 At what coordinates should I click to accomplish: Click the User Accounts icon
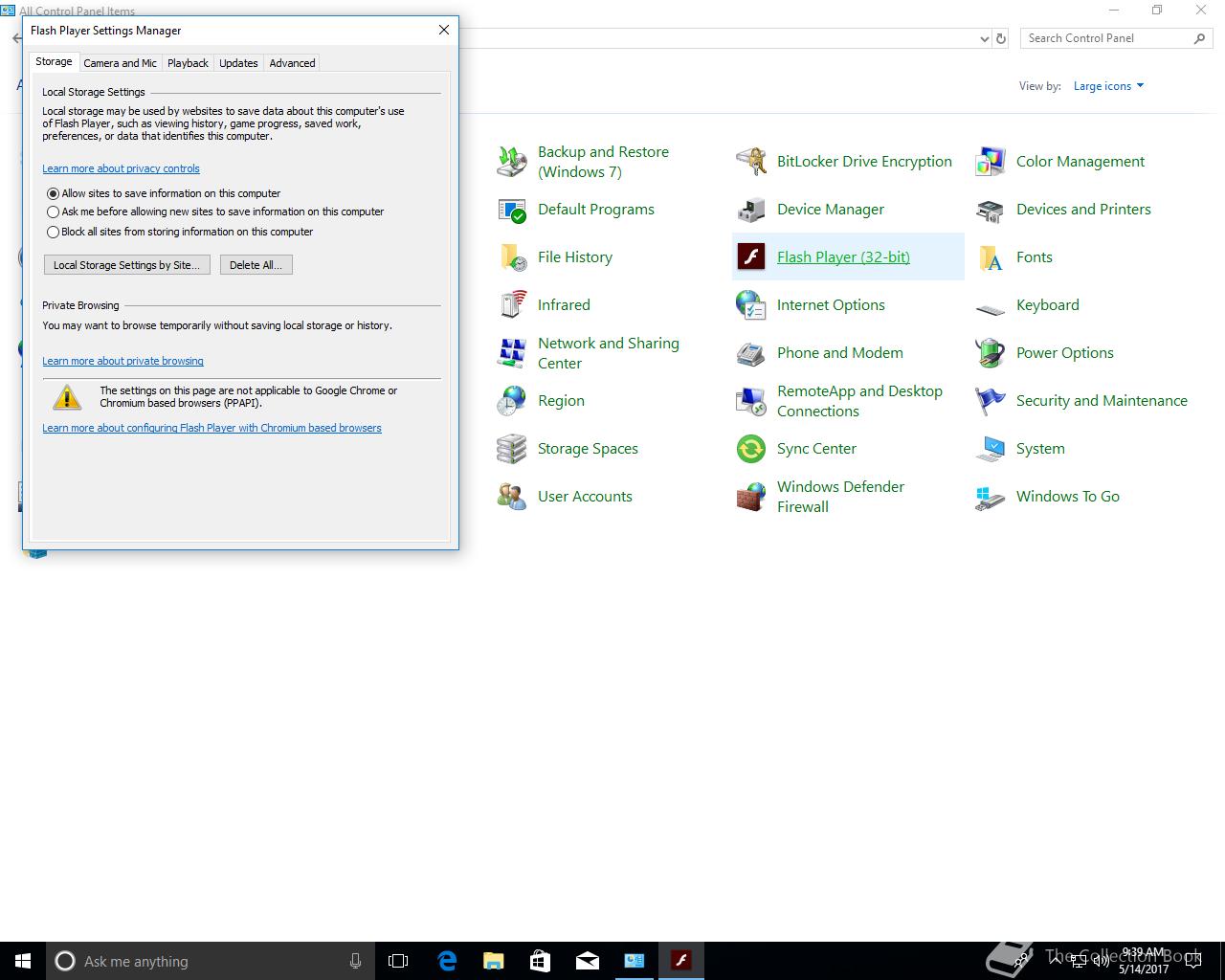512,497
